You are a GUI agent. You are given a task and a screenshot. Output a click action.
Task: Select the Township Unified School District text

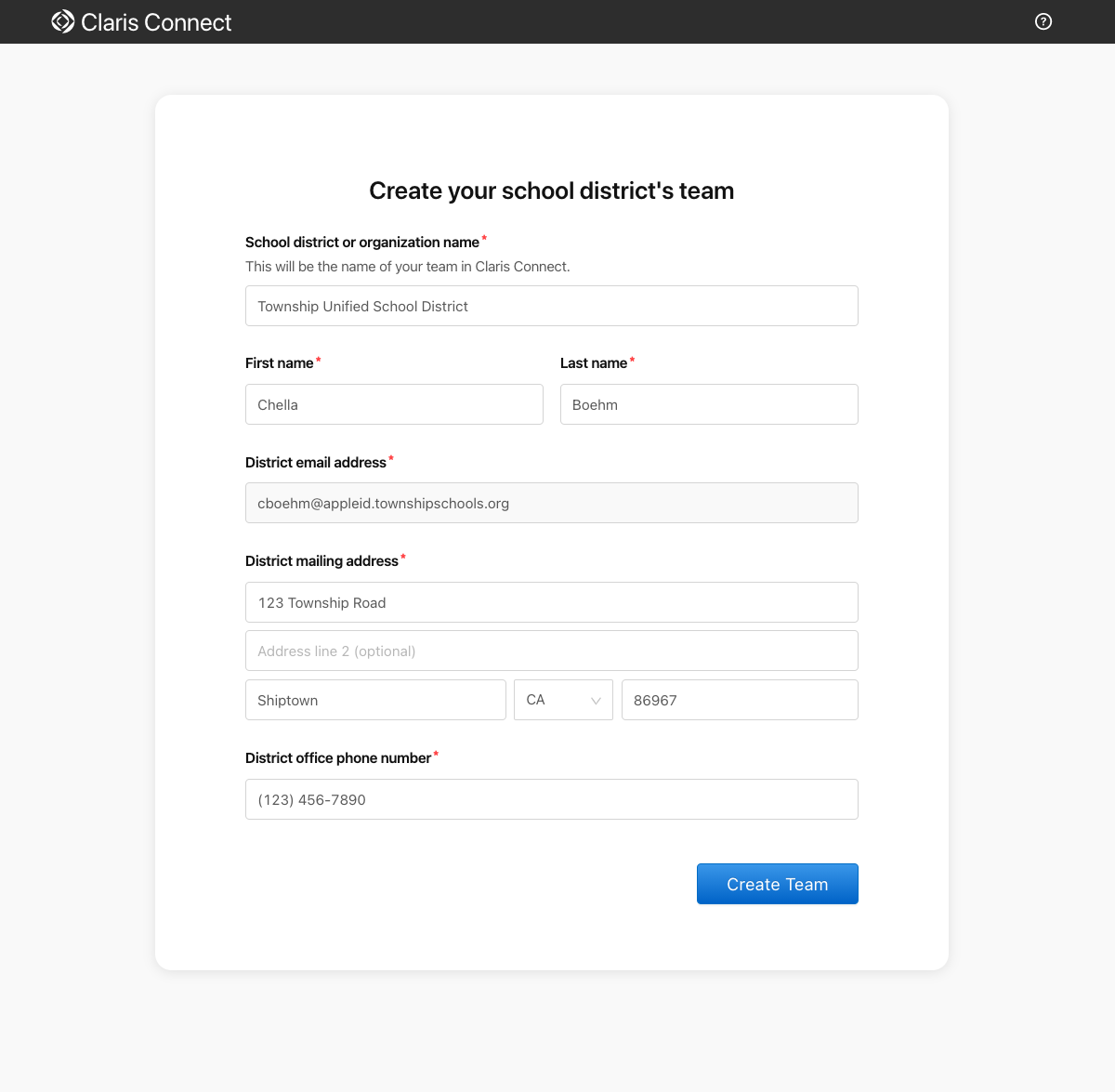click(x=362, y=306)
